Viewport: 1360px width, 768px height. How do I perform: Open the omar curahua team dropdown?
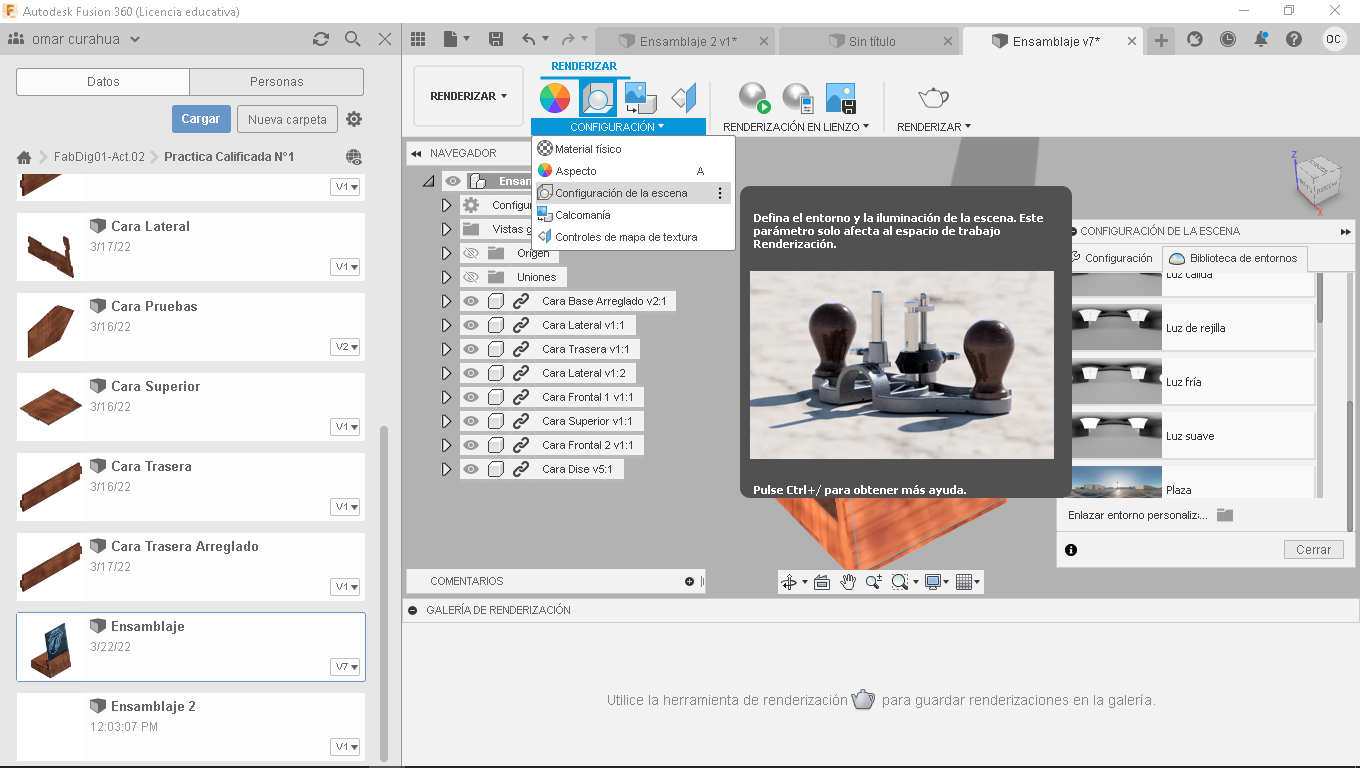74,39
